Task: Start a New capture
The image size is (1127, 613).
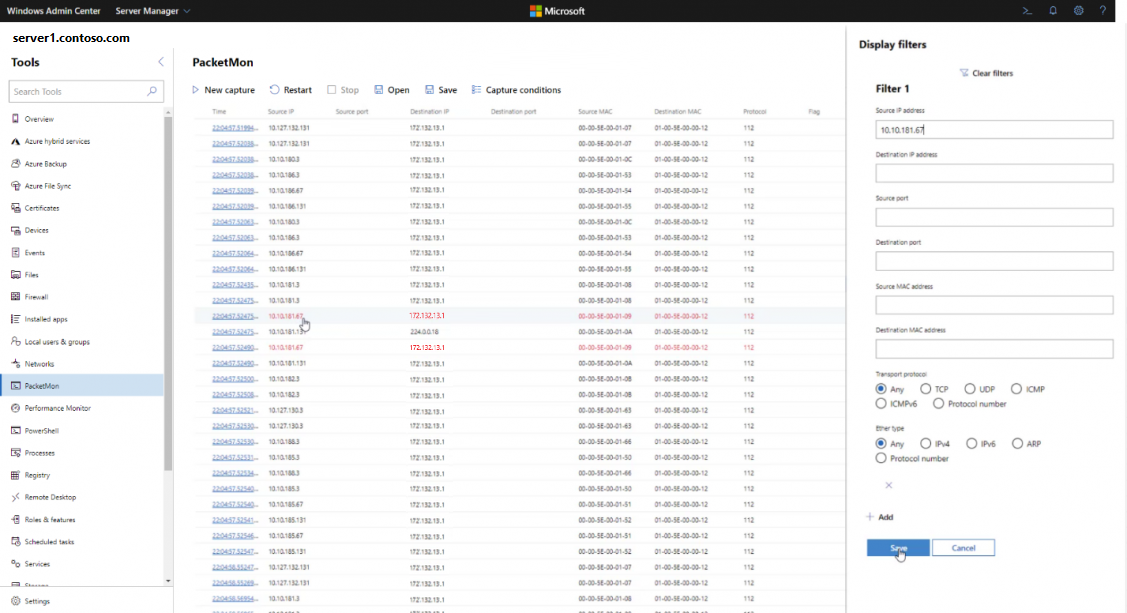Action: (x=224, y=90)
